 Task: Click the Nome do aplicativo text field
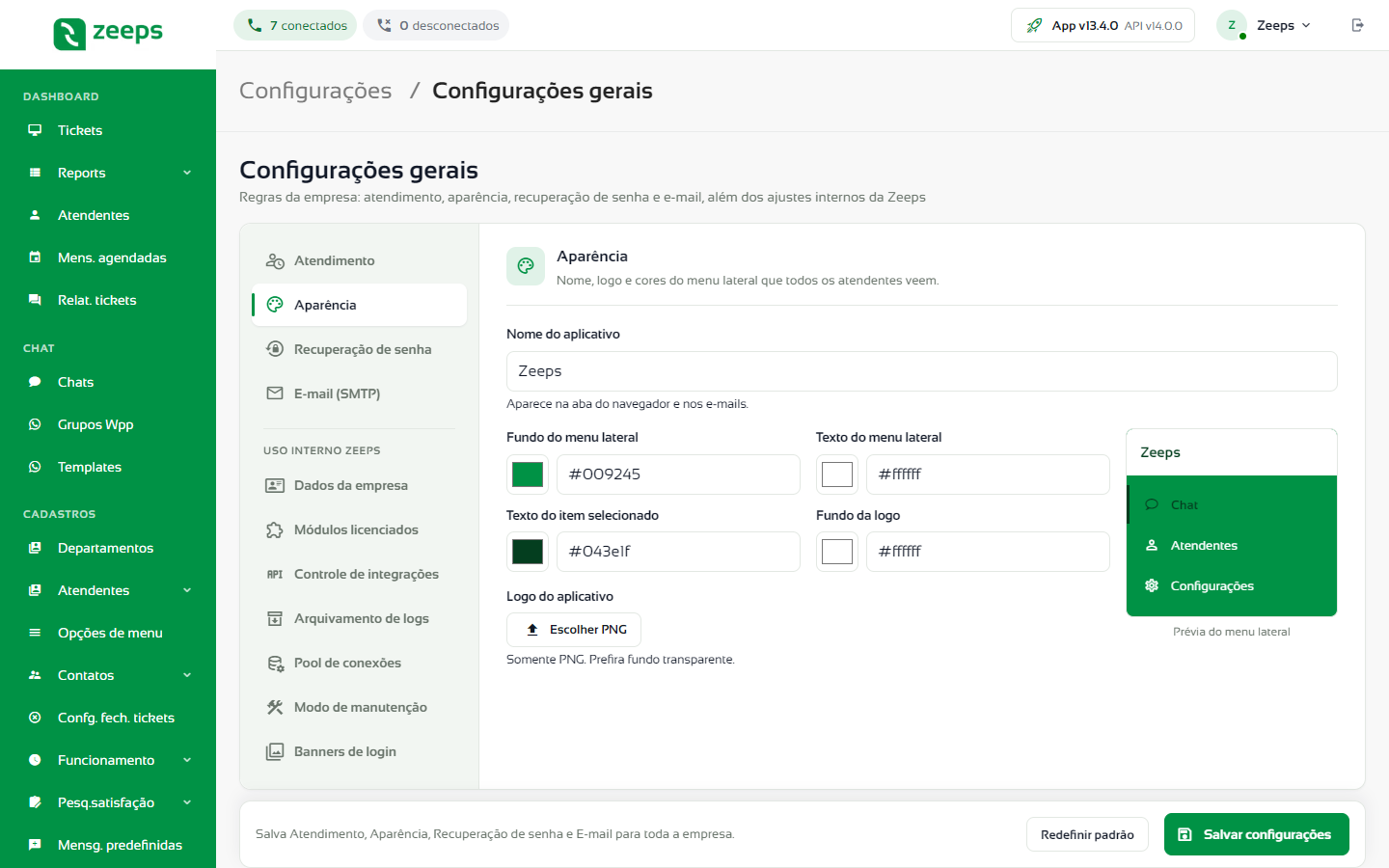tap(921, 371)
